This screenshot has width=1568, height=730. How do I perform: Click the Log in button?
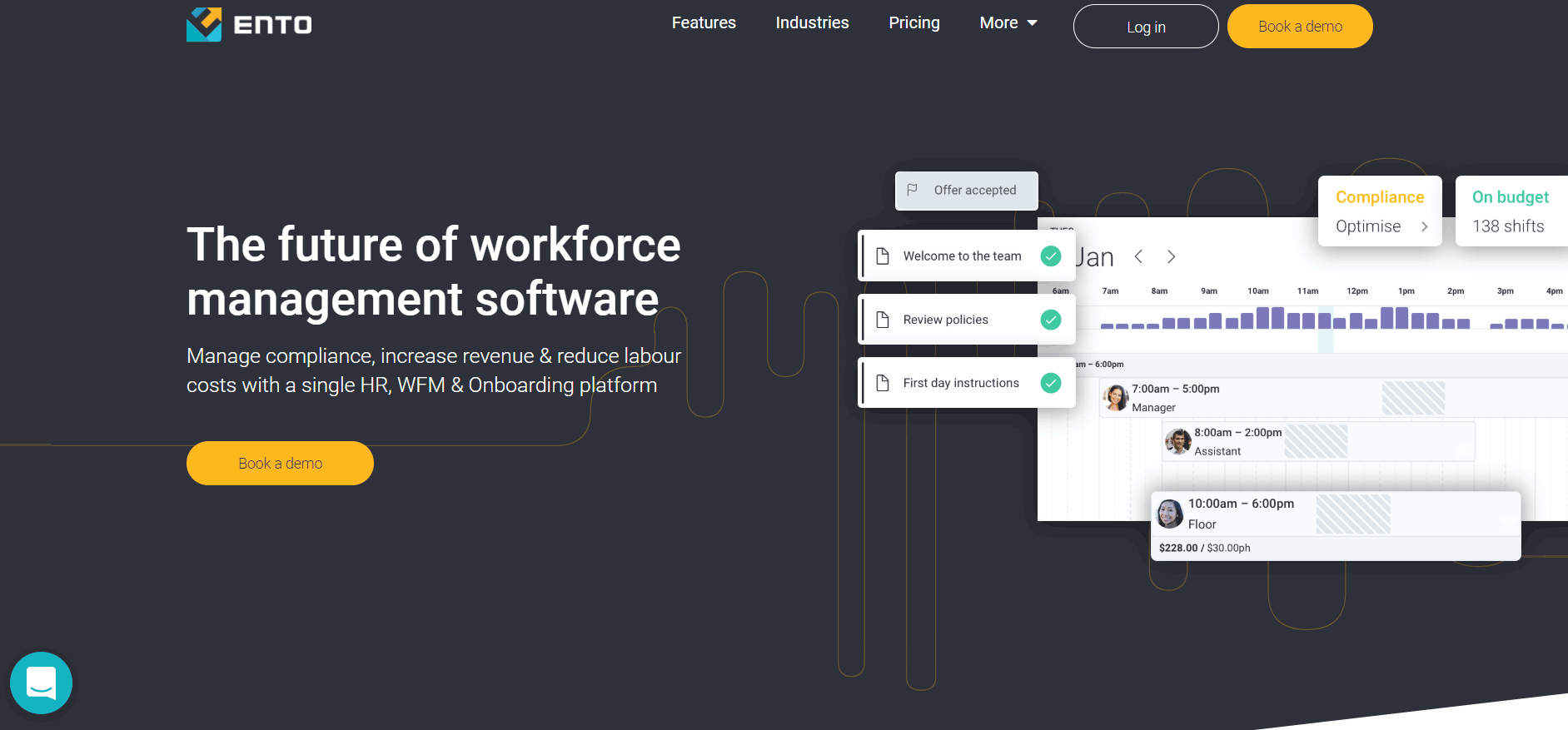(x=1145, y=27)
